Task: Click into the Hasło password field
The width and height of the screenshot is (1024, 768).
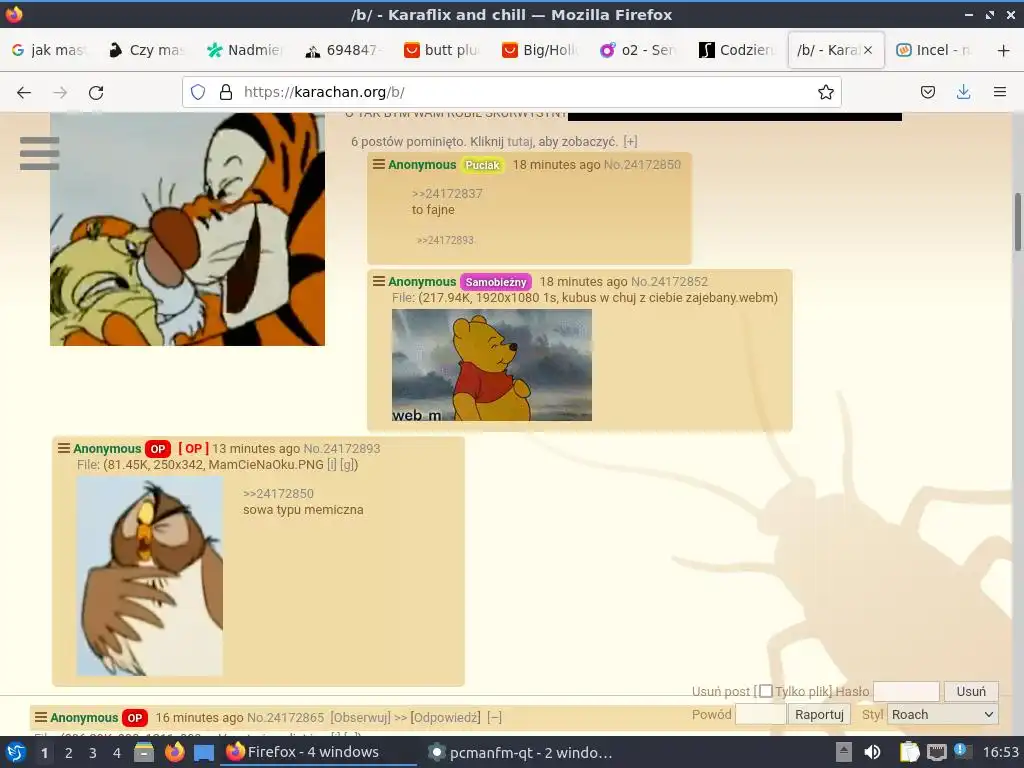Action: [906, 691]
